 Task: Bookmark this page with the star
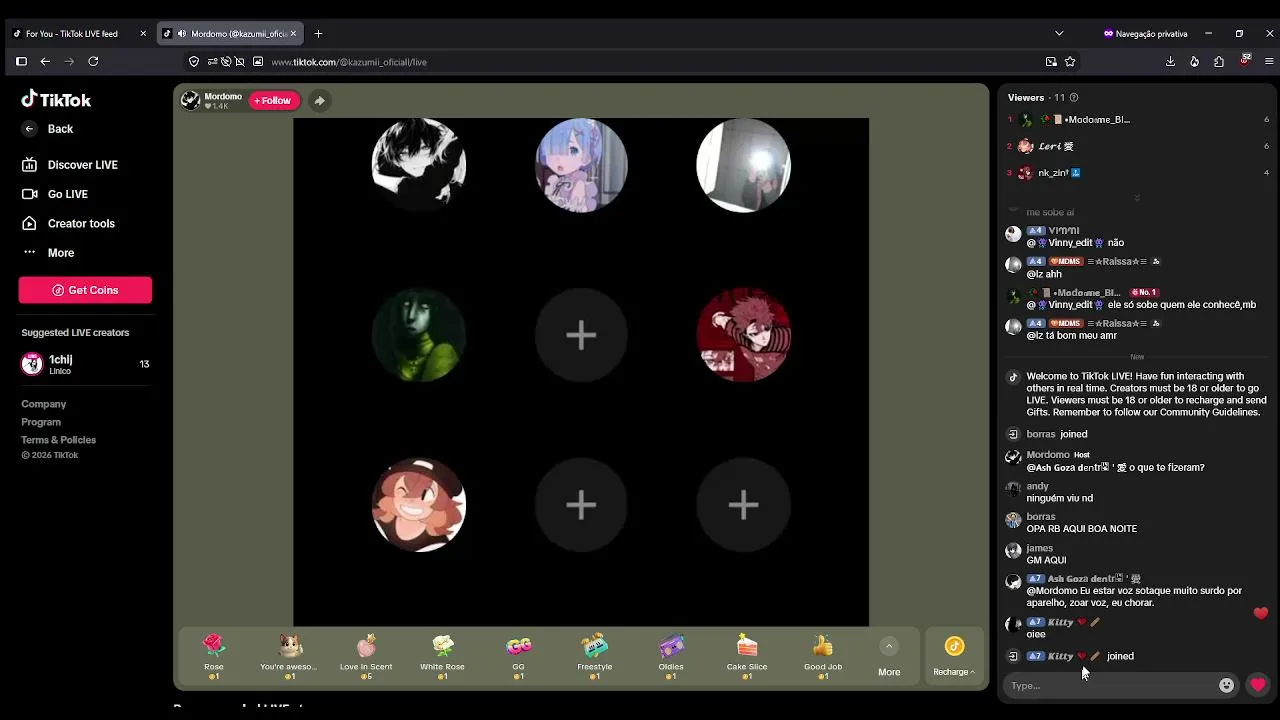[x=1070, y=61]
